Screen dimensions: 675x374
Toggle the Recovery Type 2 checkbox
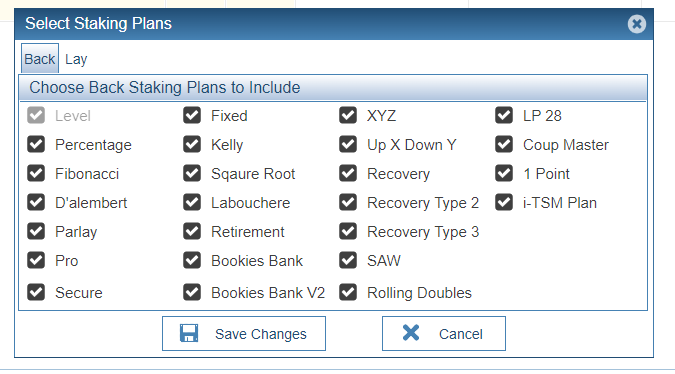[x=348, y=202]
